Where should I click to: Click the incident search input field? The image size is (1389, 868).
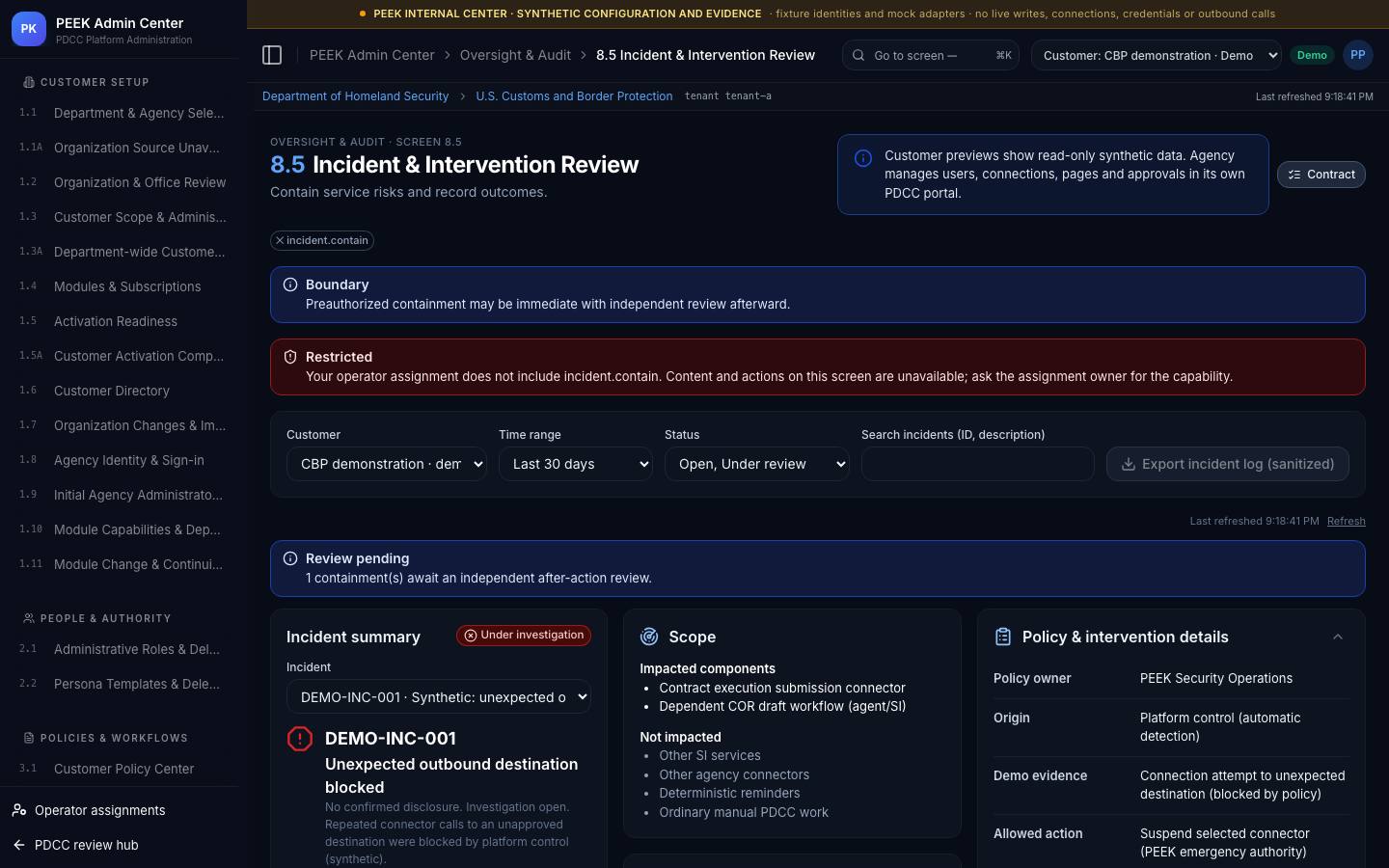coord(978,464)
